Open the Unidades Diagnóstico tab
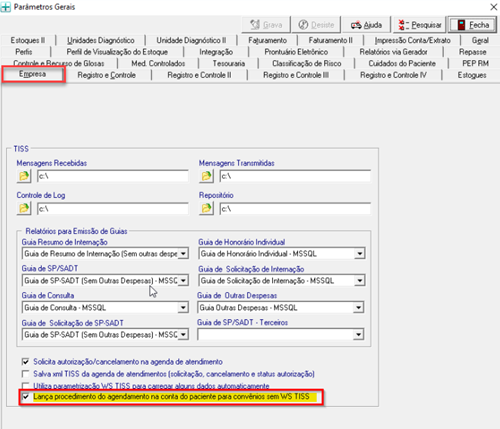500x429 pixels. [x=101, y=40]
